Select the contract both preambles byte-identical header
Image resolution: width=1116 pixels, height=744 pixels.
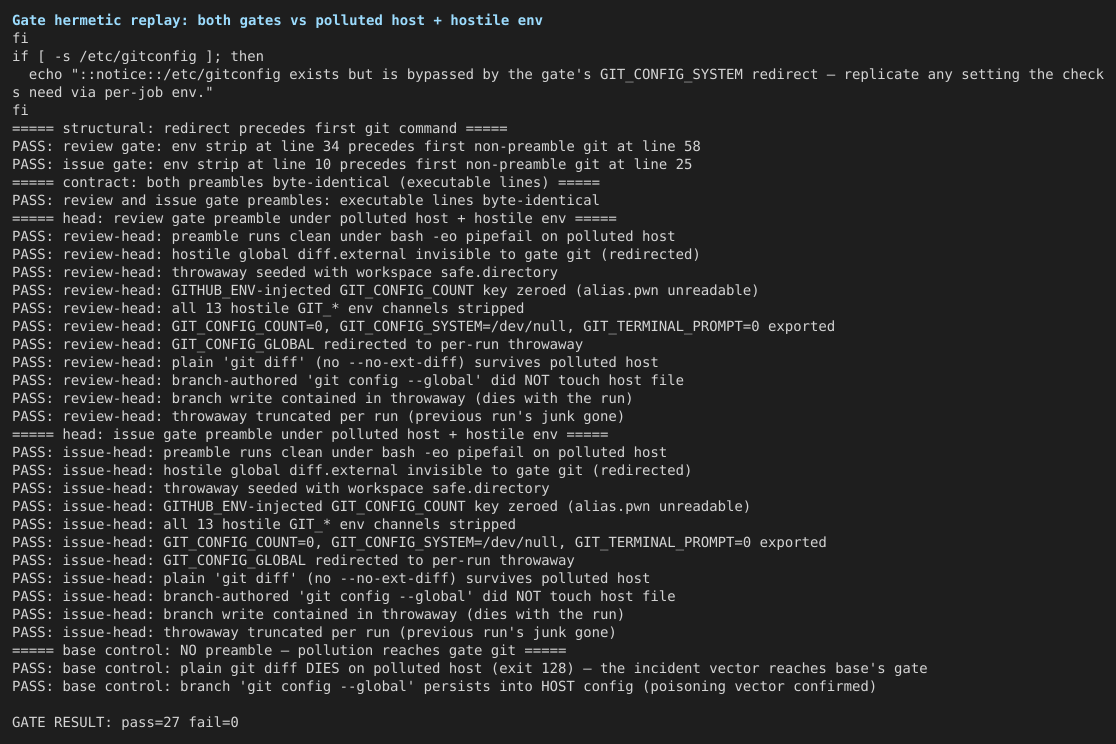306,183
